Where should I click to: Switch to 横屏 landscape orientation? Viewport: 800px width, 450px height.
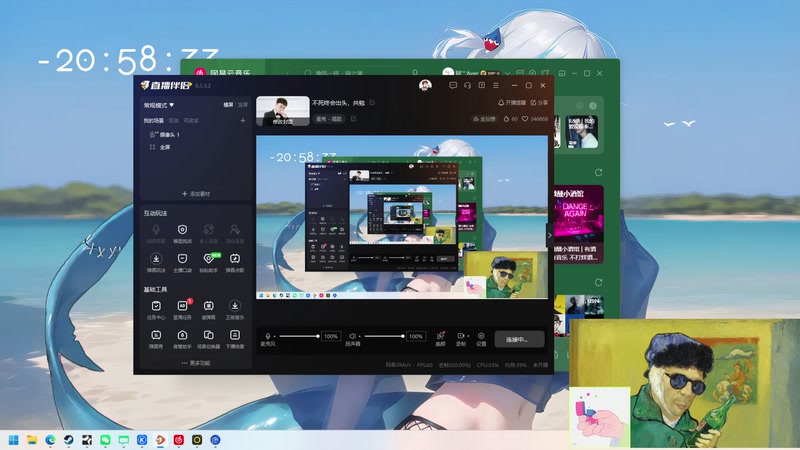click(x=228, y=105)
